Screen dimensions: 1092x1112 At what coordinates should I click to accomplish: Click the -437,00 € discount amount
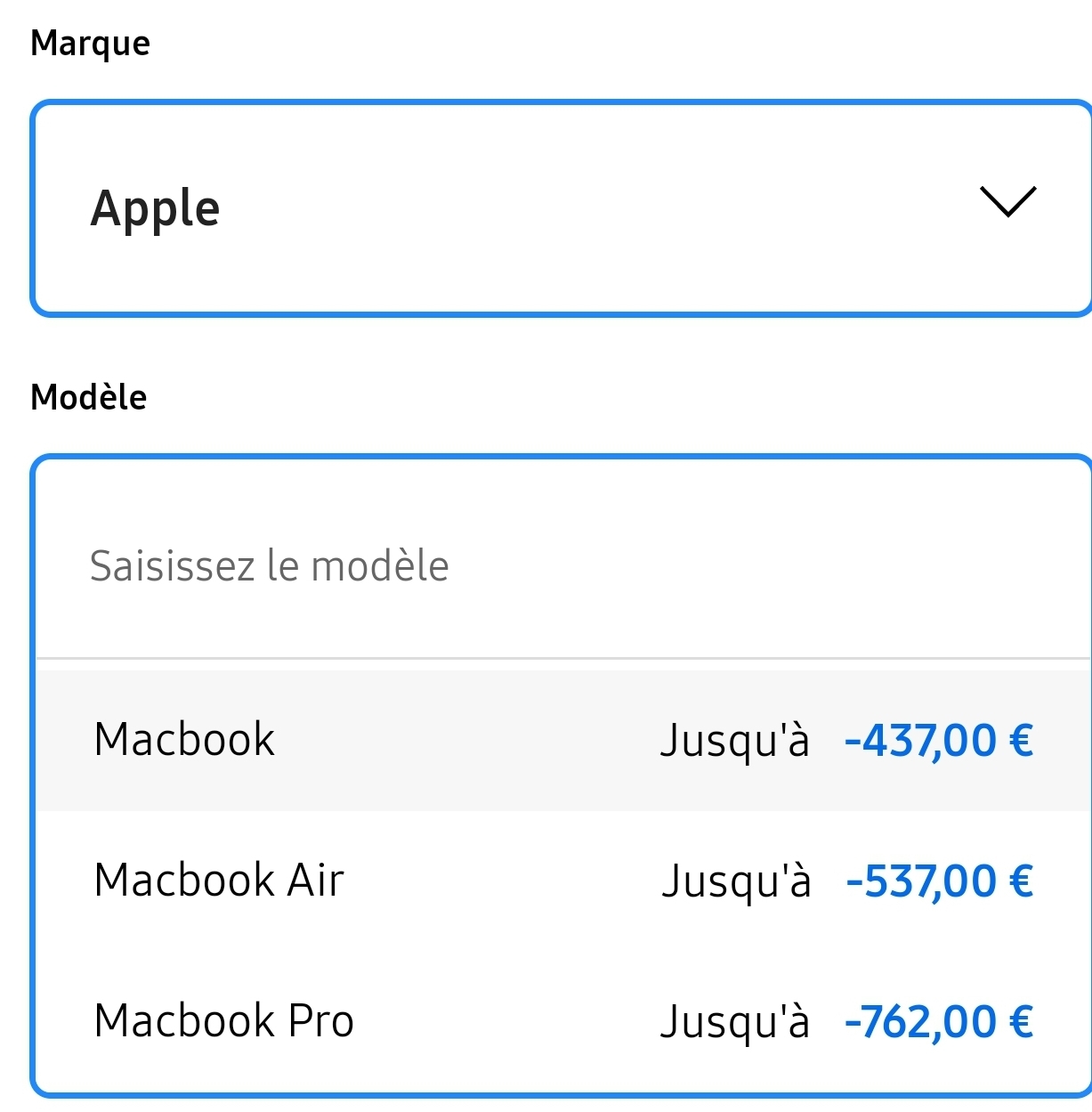coord(921,741)
